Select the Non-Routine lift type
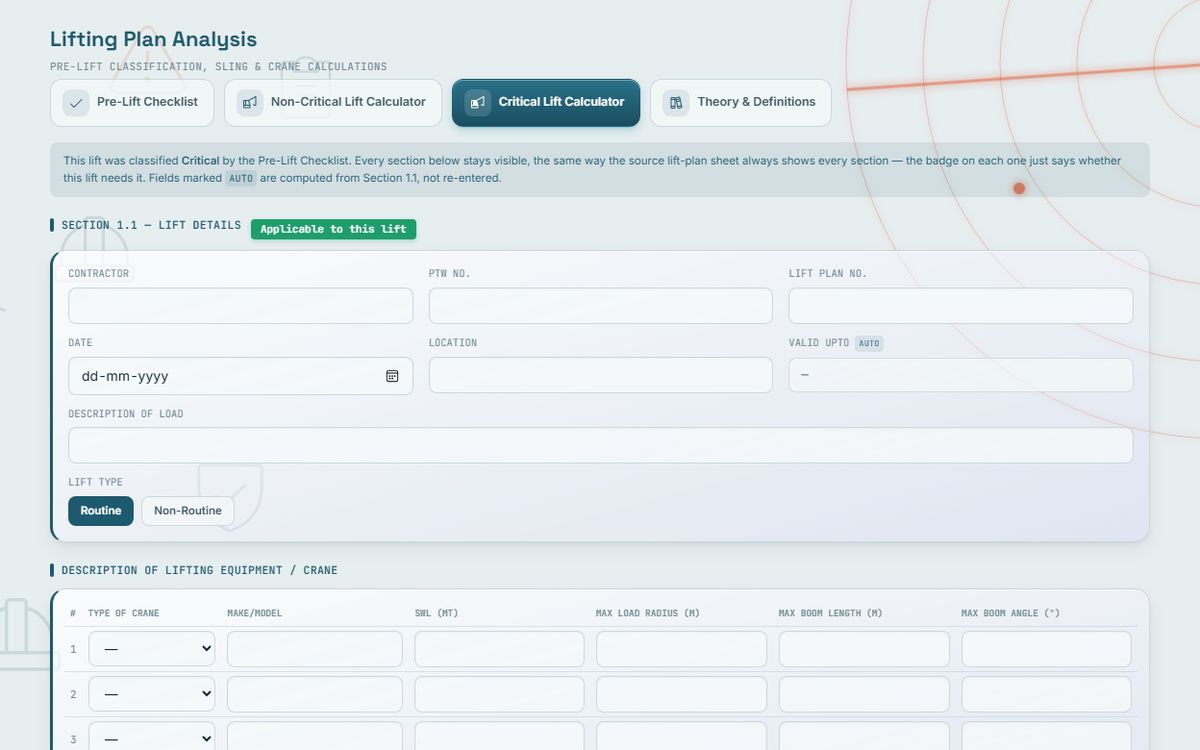This screenshot has height=750, width=1200. pyautogui.click(x=188, y=511)
